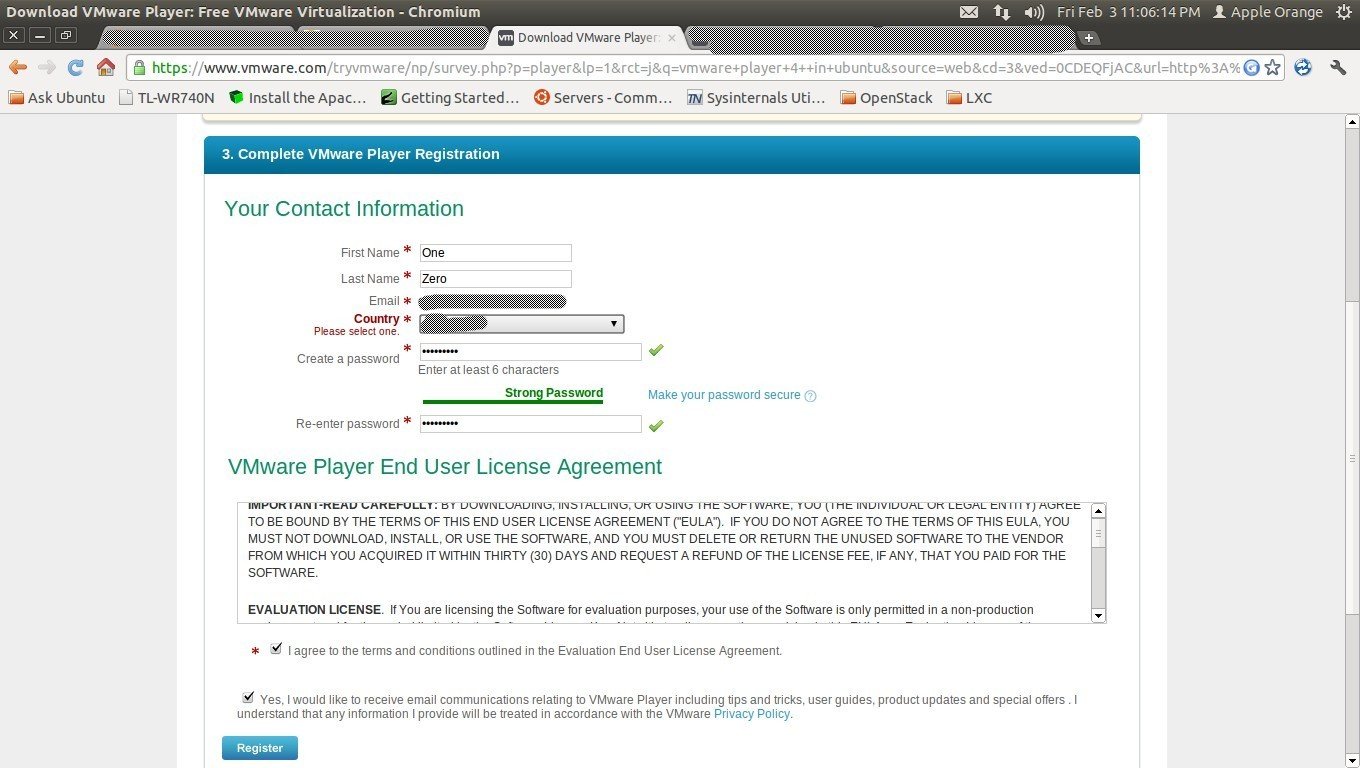1360x768 pixels.
Task: Click the help icon beside password secure link
Action: 810,396
